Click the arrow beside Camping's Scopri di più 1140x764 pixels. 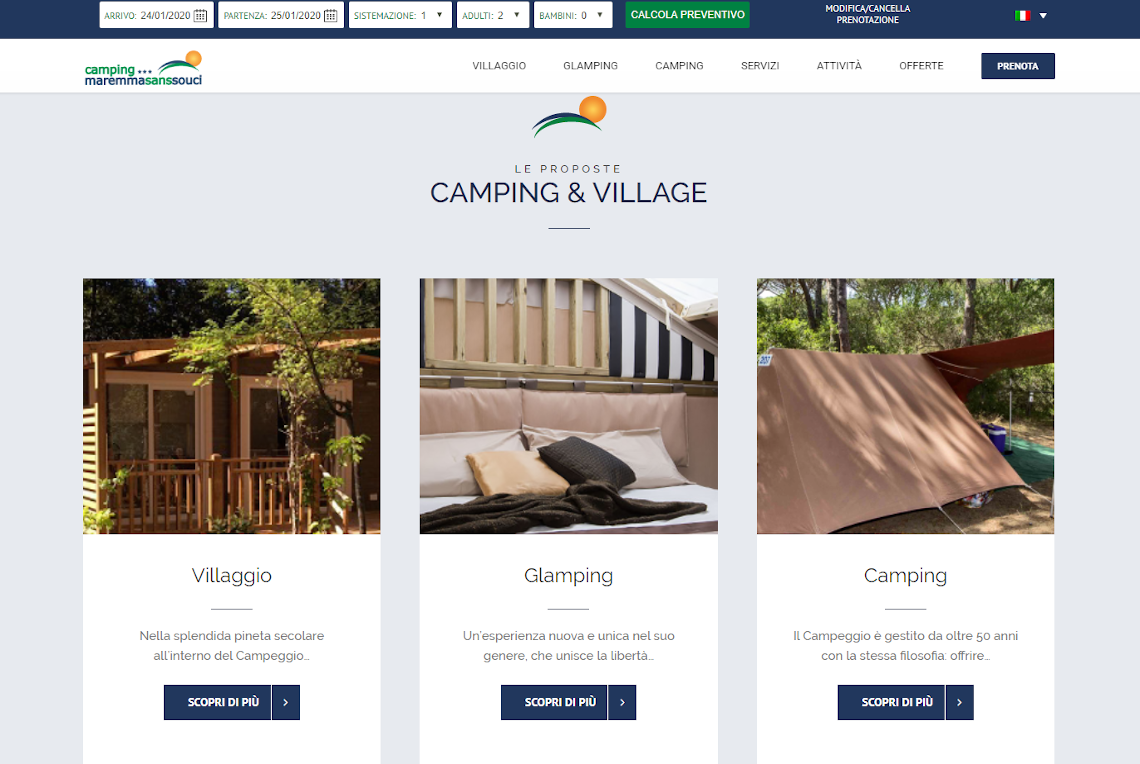click(x=960, y=702)
